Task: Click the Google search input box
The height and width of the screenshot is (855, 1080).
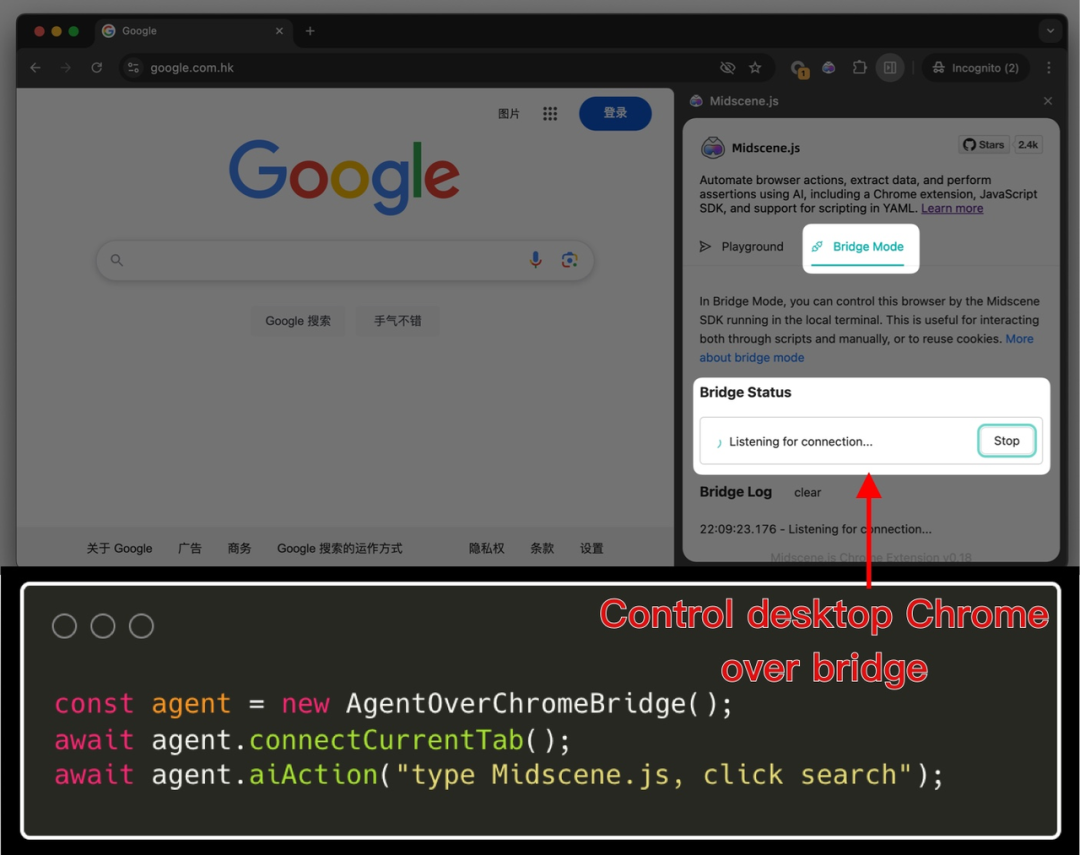Action: (344, 260)
